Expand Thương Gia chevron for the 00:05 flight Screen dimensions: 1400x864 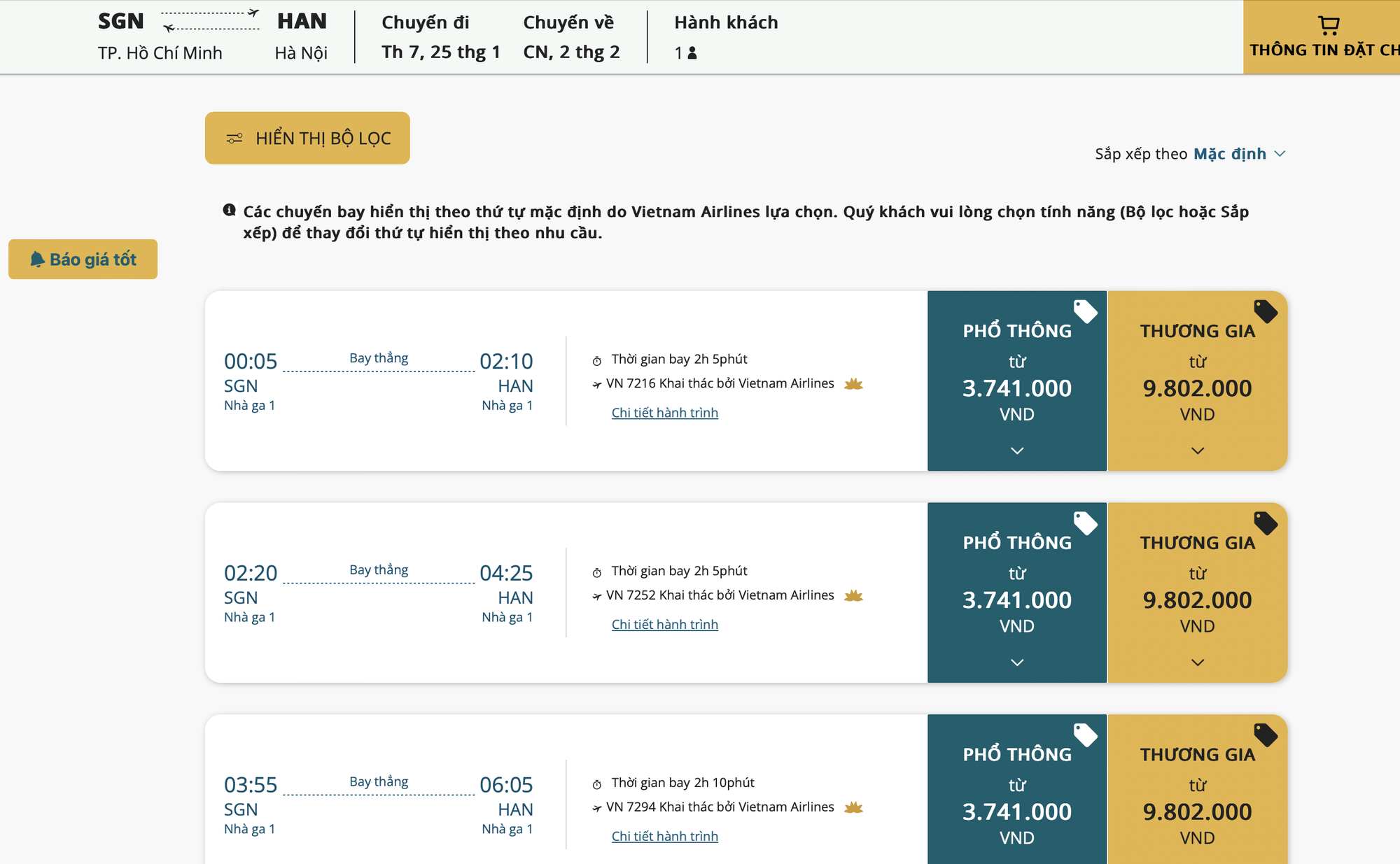click(1198, 451)
